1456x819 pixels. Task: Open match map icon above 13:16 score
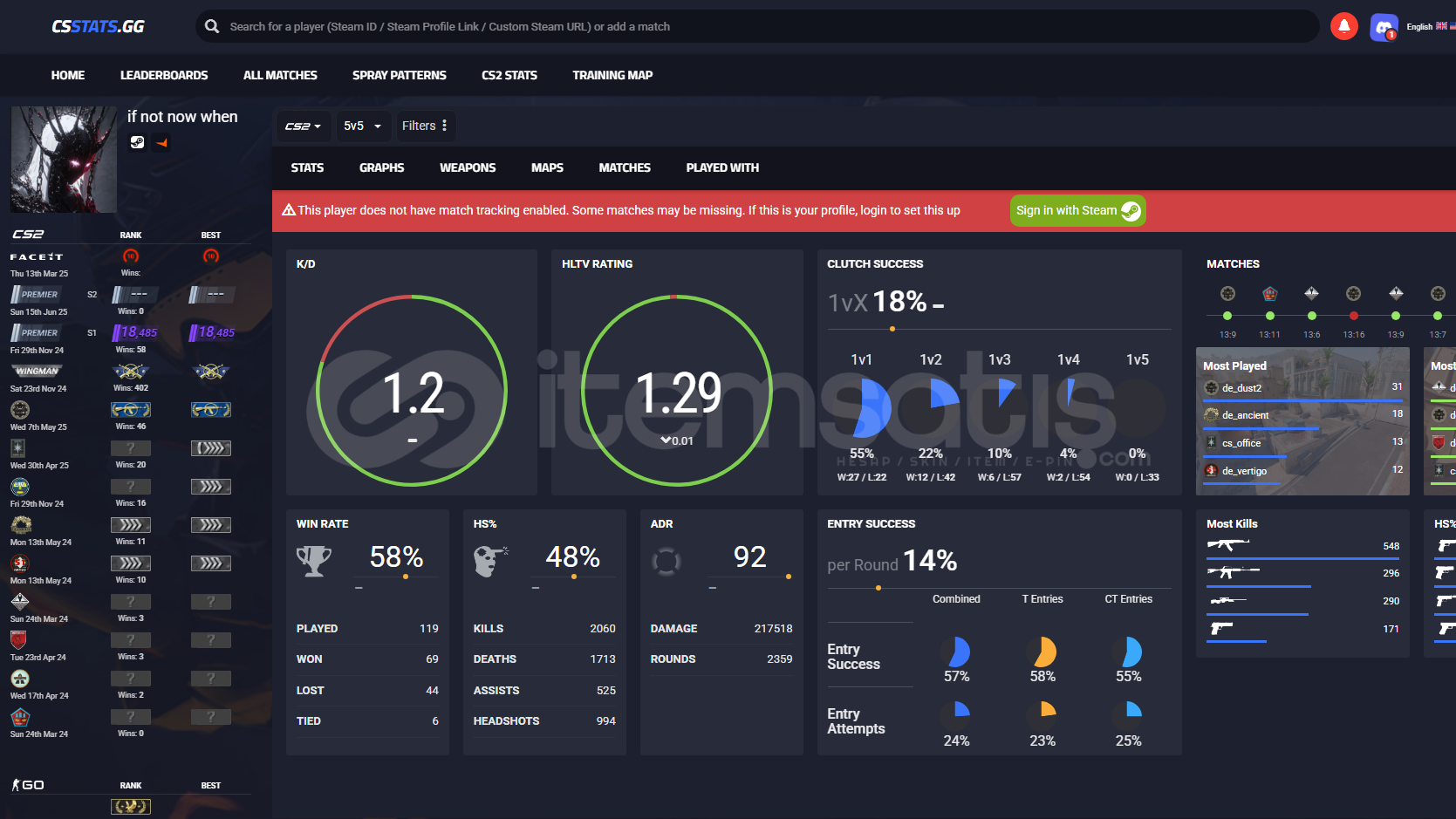(x=1353, y=293)
